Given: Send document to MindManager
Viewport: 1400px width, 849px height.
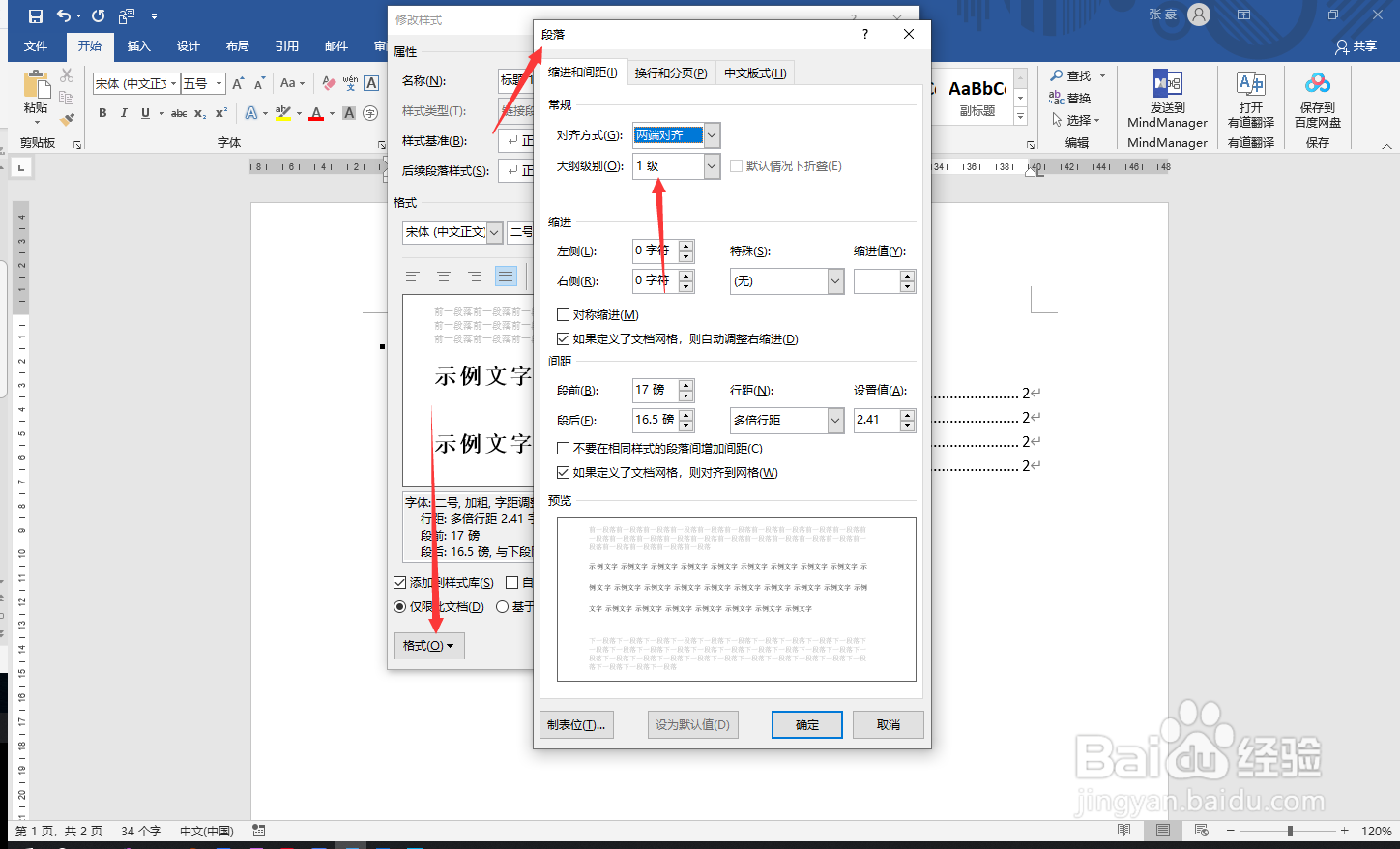Looking at the screenshot, I should [x=1166, y=102].
